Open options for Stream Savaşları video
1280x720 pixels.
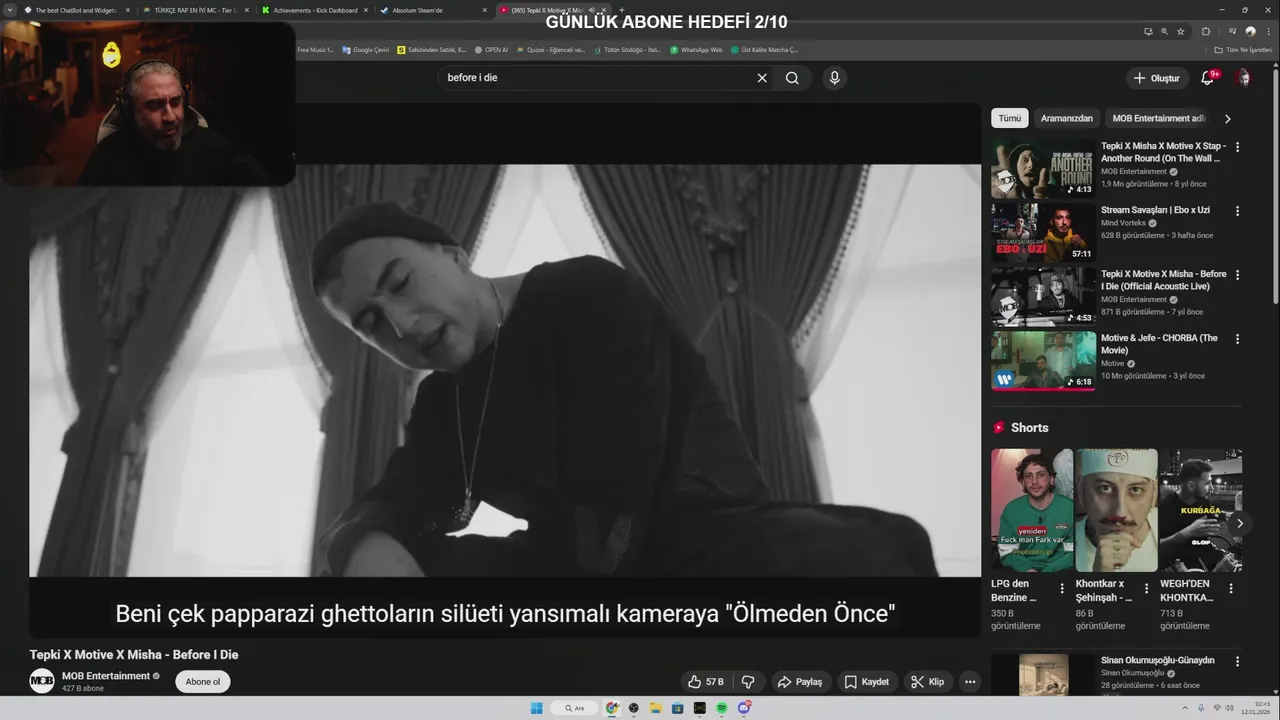point(1237,211)
